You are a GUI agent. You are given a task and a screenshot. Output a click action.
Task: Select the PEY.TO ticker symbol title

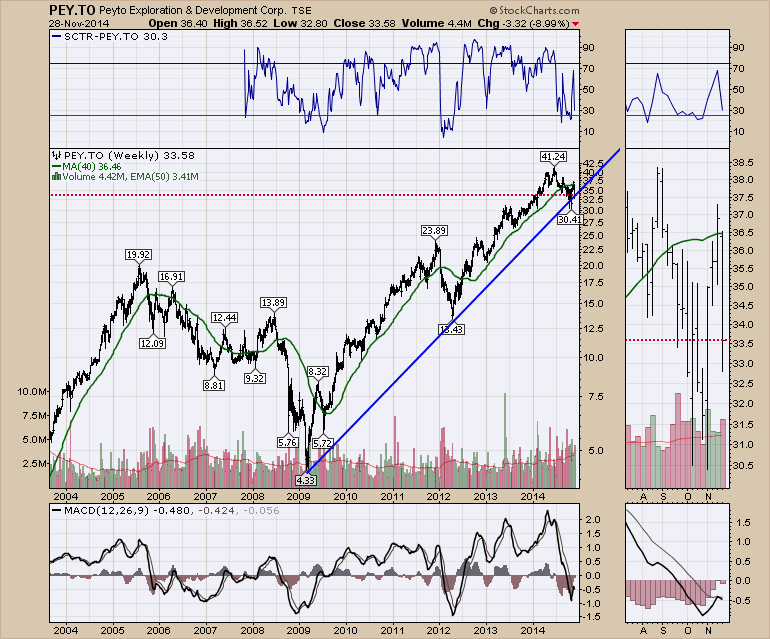pos(72,10)
